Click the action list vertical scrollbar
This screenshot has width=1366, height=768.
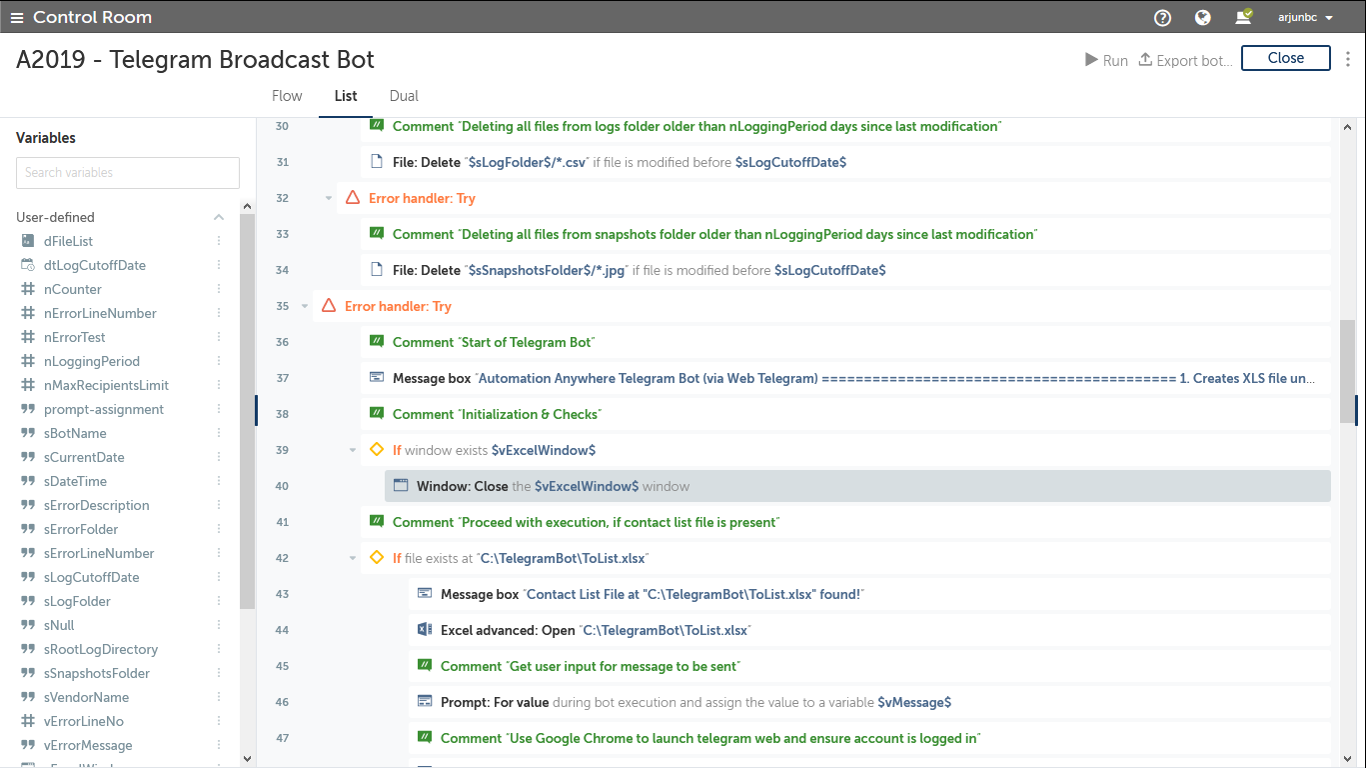coord(1347,370)
